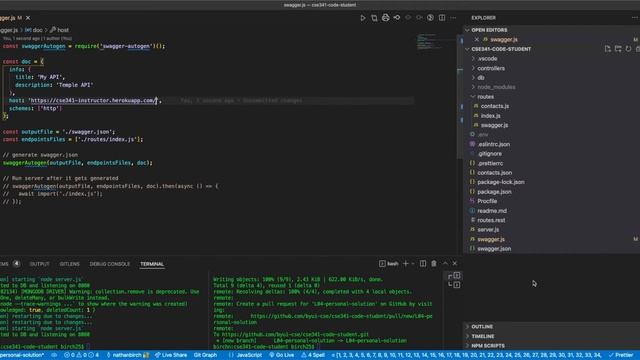Split the terminal panel
This screenshot has width=640, height=360.
(423, 264)
